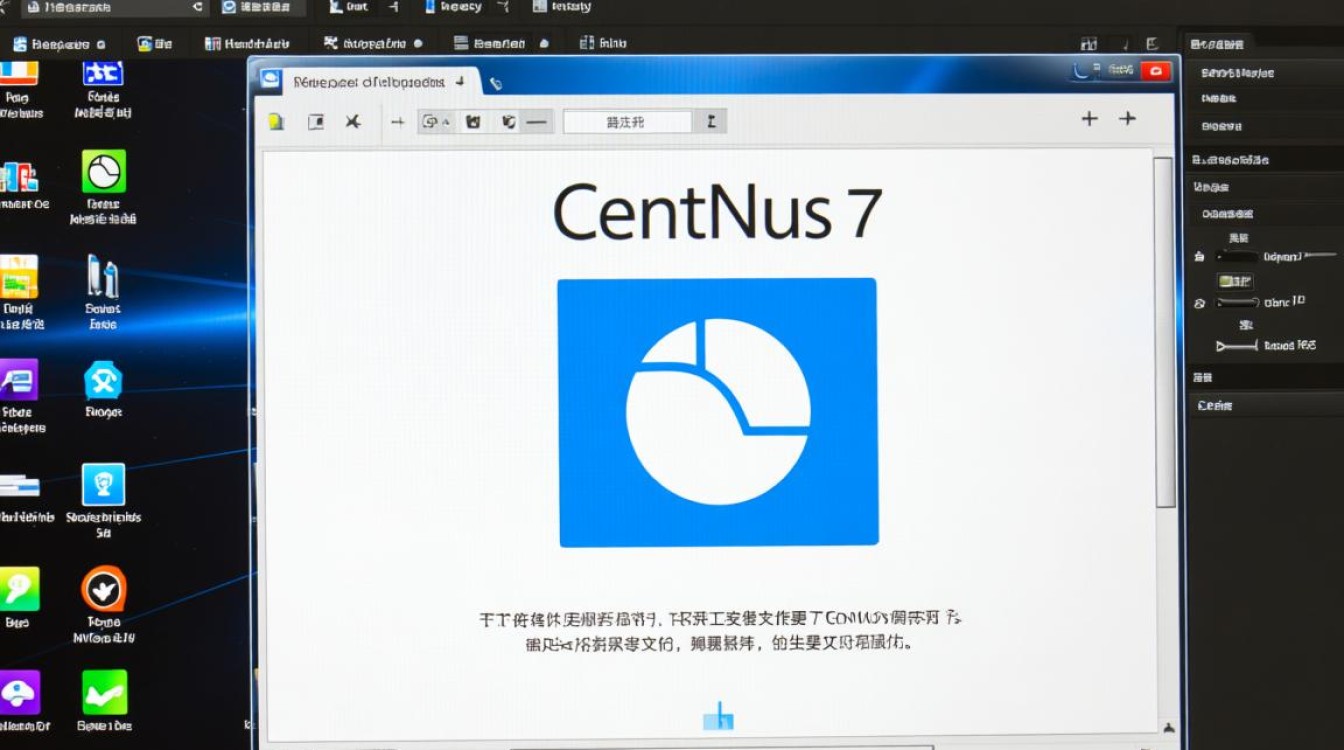Click the forward arrow button in the toolbar
The height and width of the screenshot is (750, 1344).
tap(397, 121)
